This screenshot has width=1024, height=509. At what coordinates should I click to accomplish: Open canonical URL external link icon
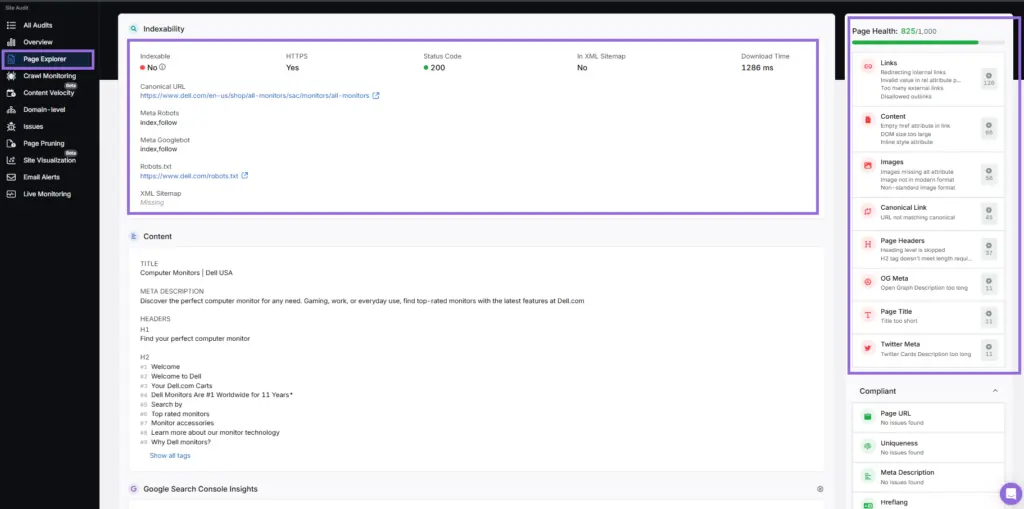tap(376, 95)
